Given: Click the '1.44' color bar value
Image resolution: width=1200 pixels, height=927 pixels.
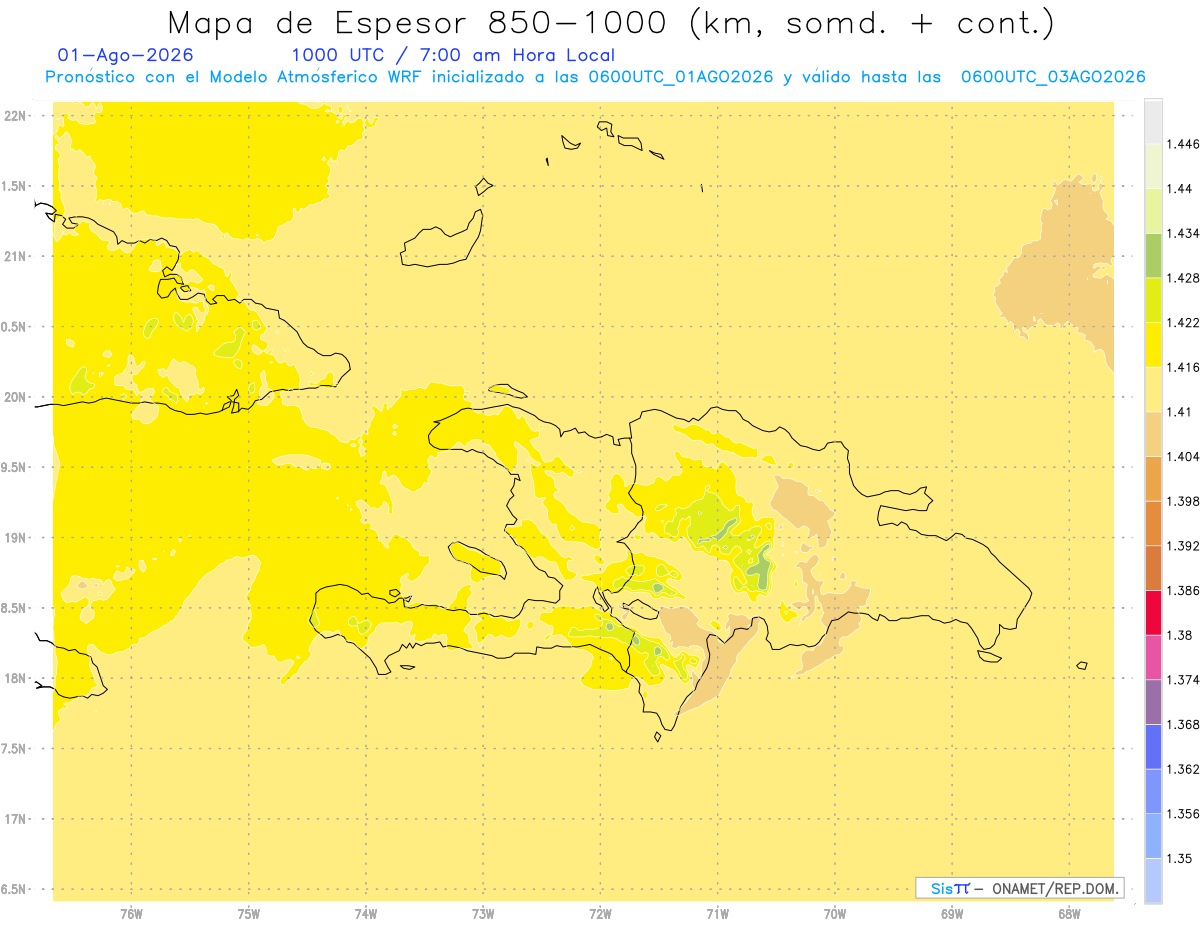Looking at the screenshot, I should [x=1179, y=189].
